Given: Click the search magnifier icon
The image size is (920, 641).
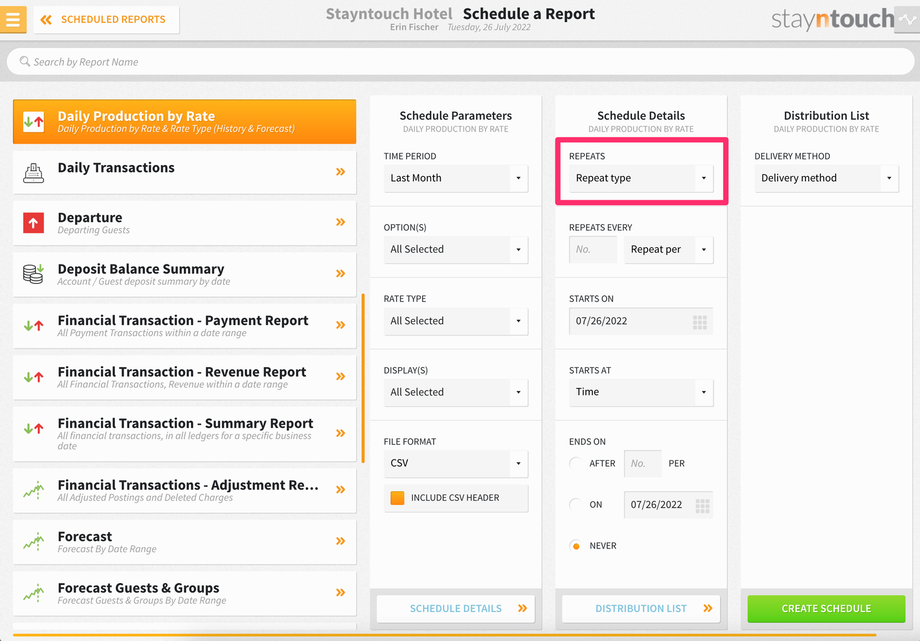Looking at the screenshot, I should (25, 61).
